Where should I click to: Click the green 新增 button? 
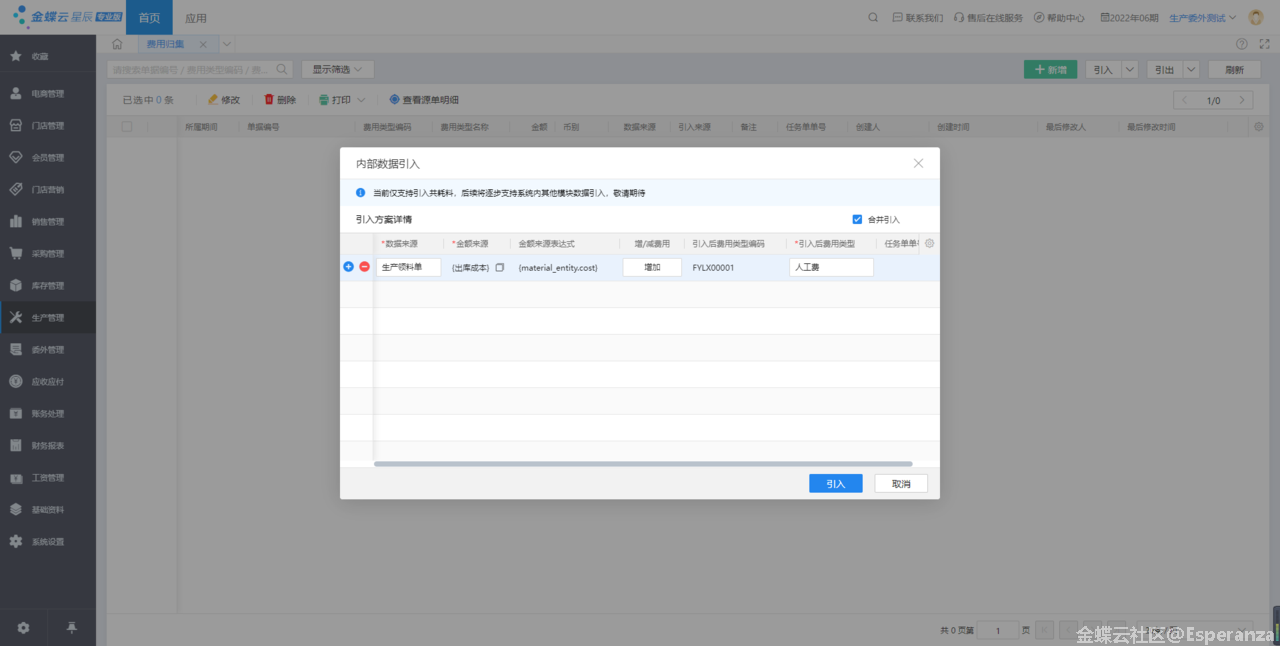[1050, 69]
